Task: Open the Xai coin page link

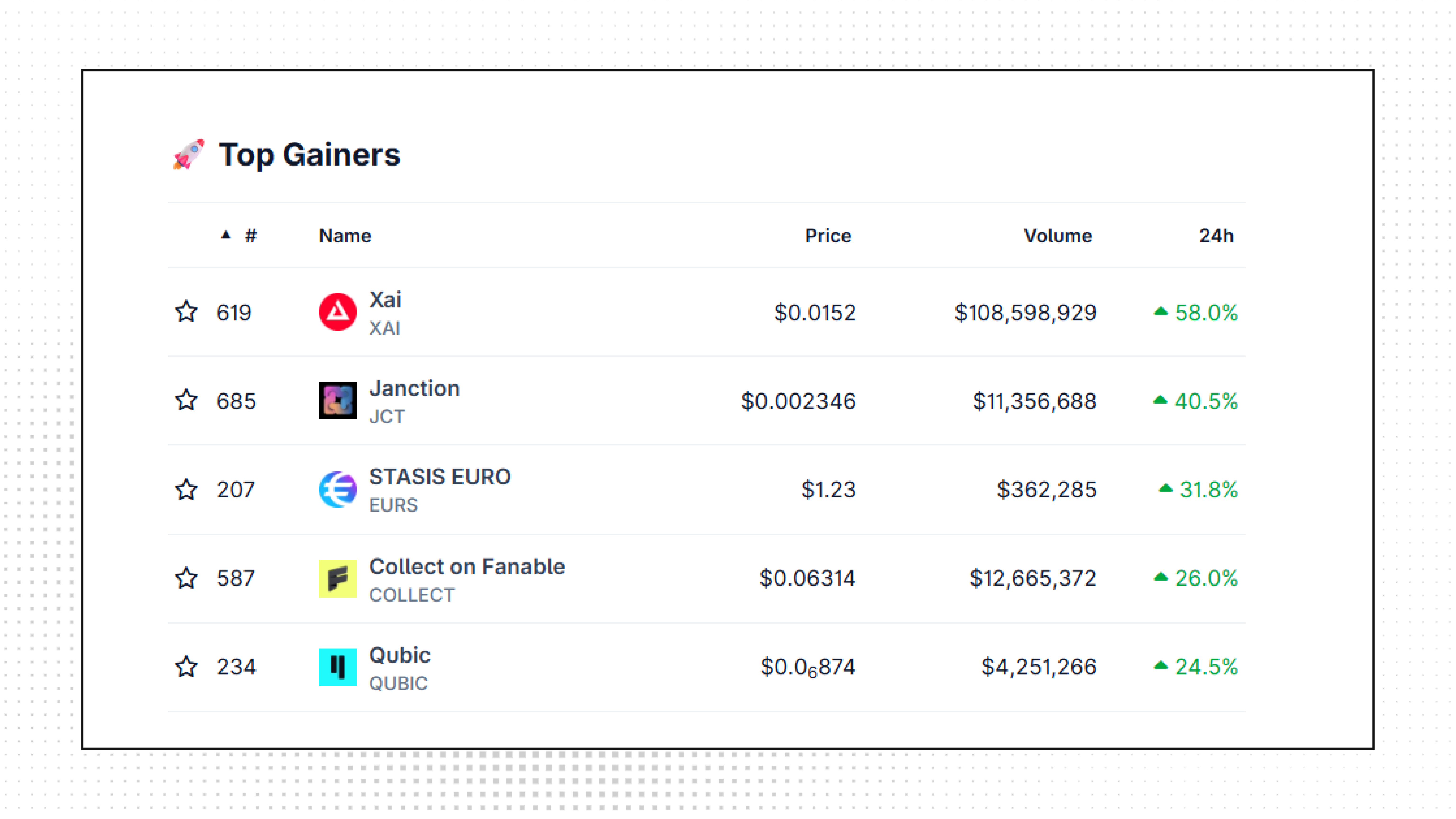Action: point(386,299)
